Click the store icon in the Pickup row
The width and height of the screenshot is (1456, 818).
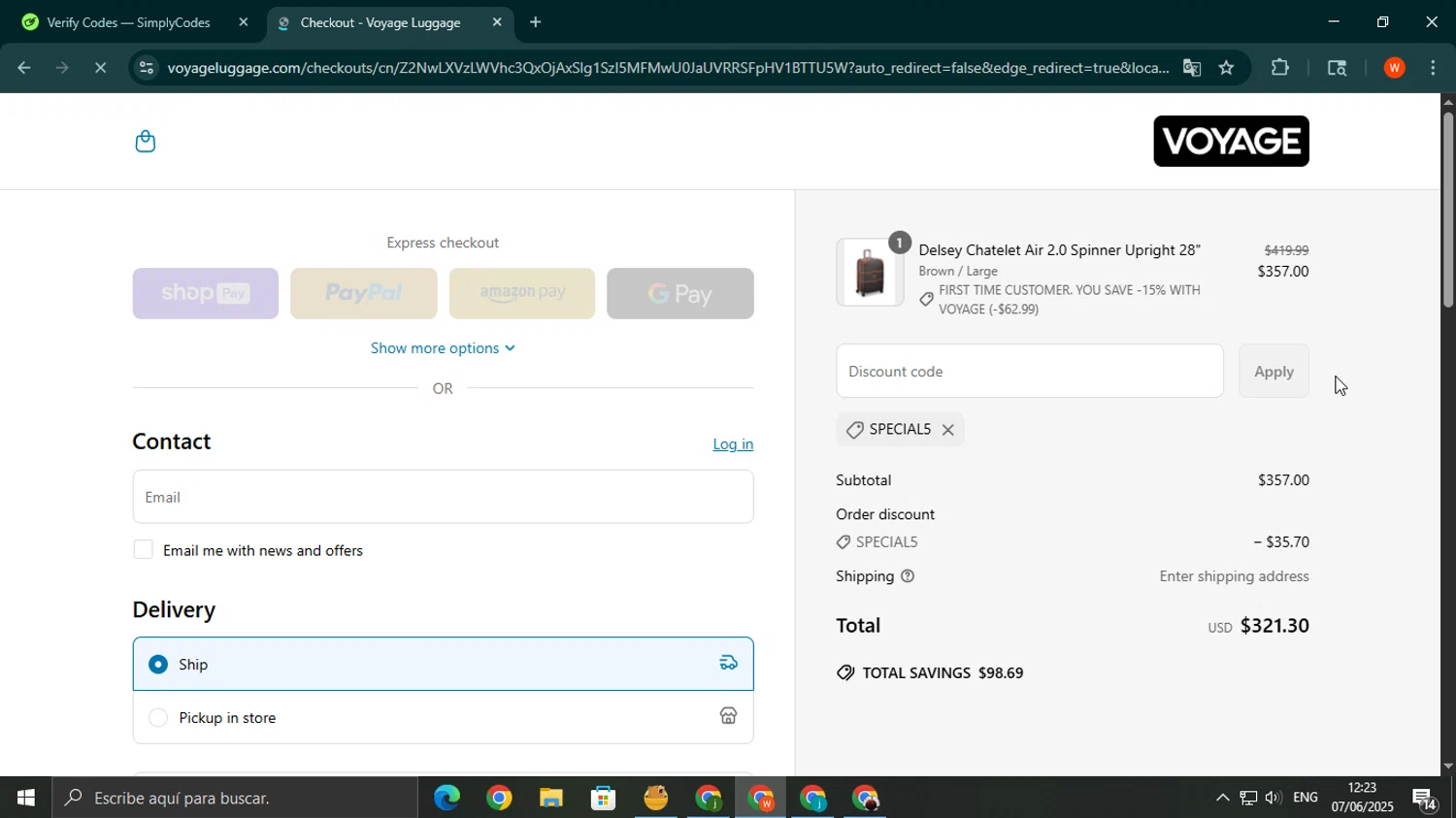click(728, 716)
